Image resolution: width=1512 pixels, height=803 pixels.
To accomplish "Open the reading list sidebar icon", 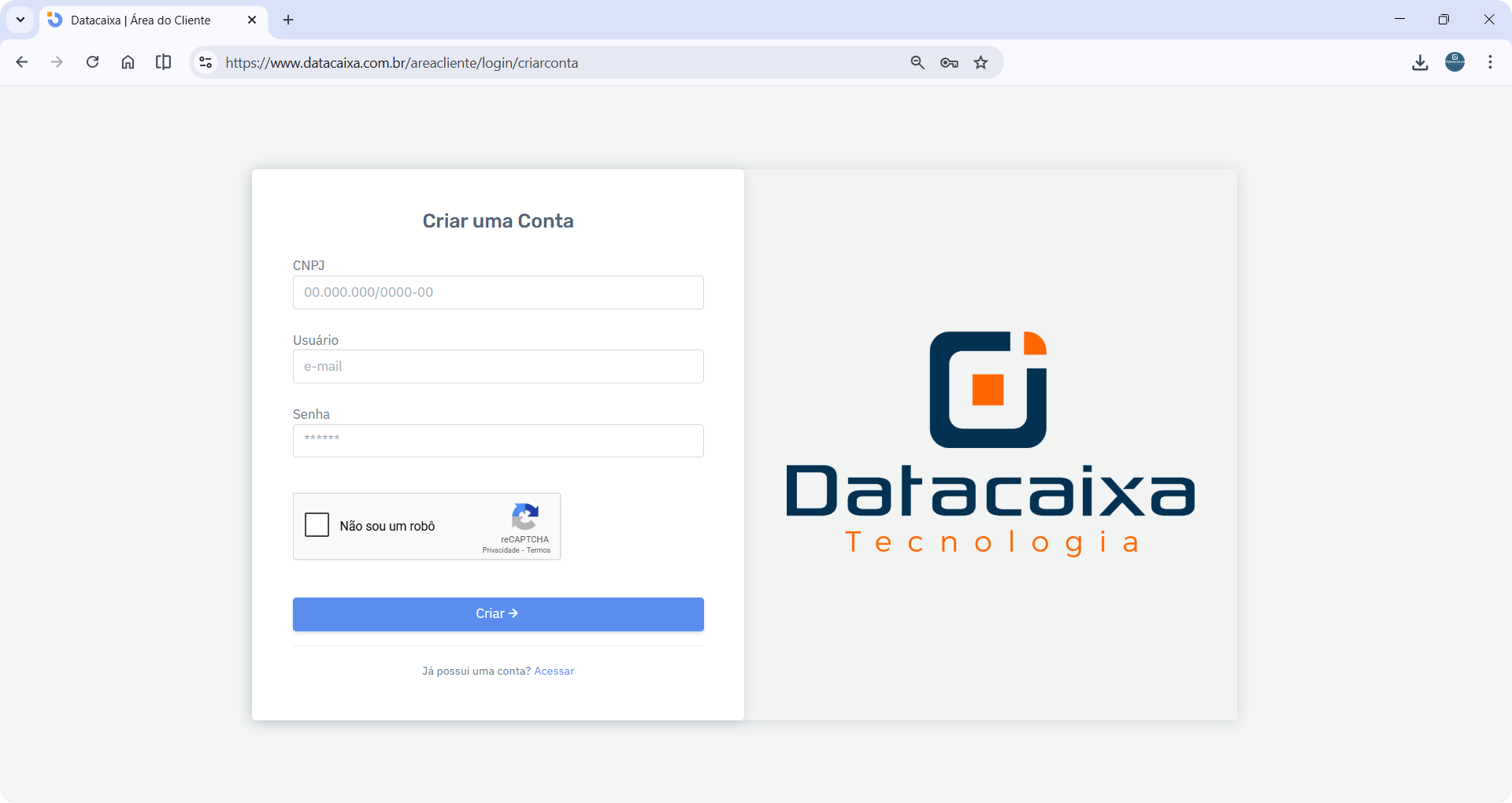I will point(163,62).
